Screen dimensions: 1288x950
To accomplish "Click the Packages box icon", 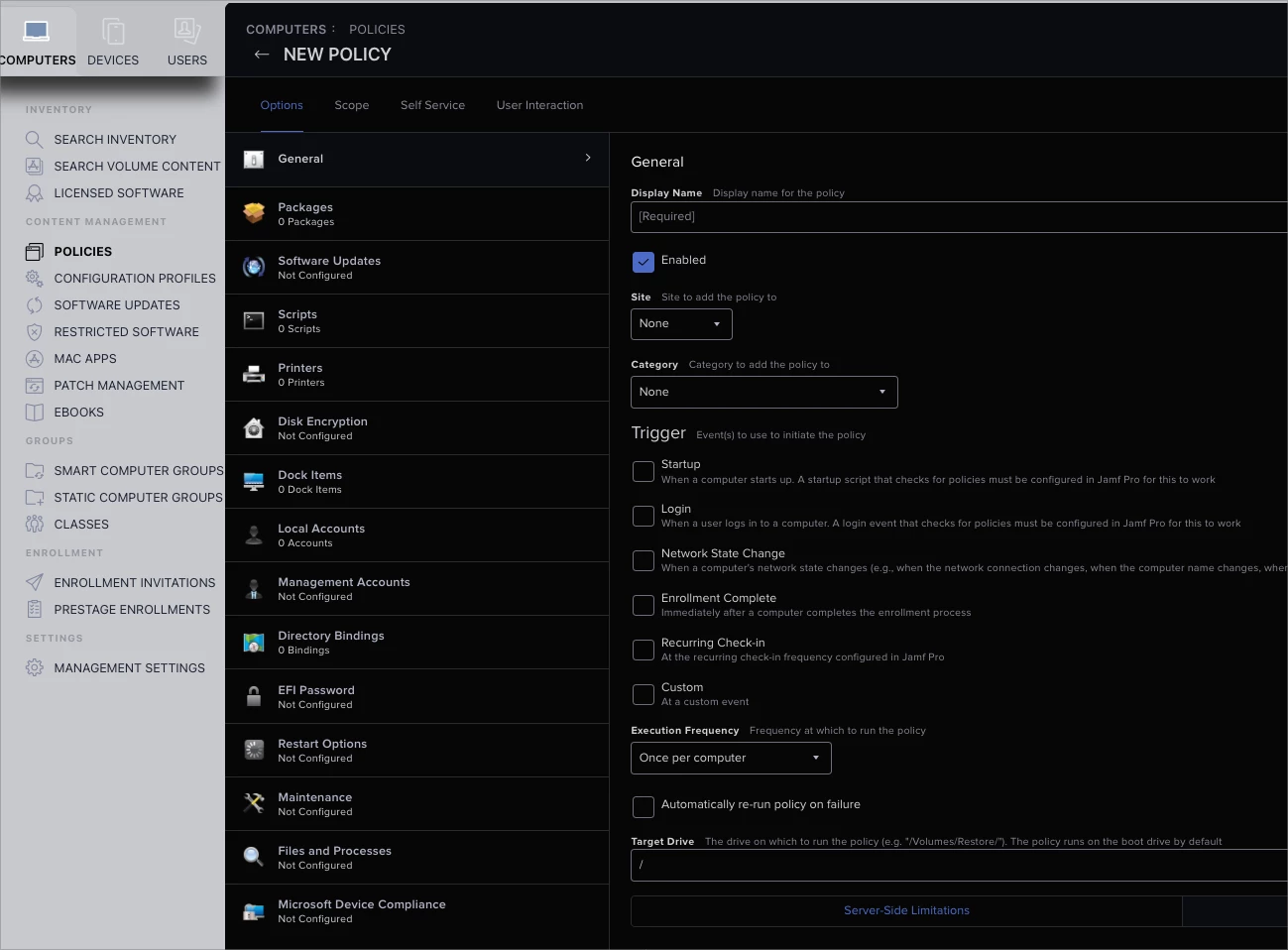I will click(x=254, y=213).
